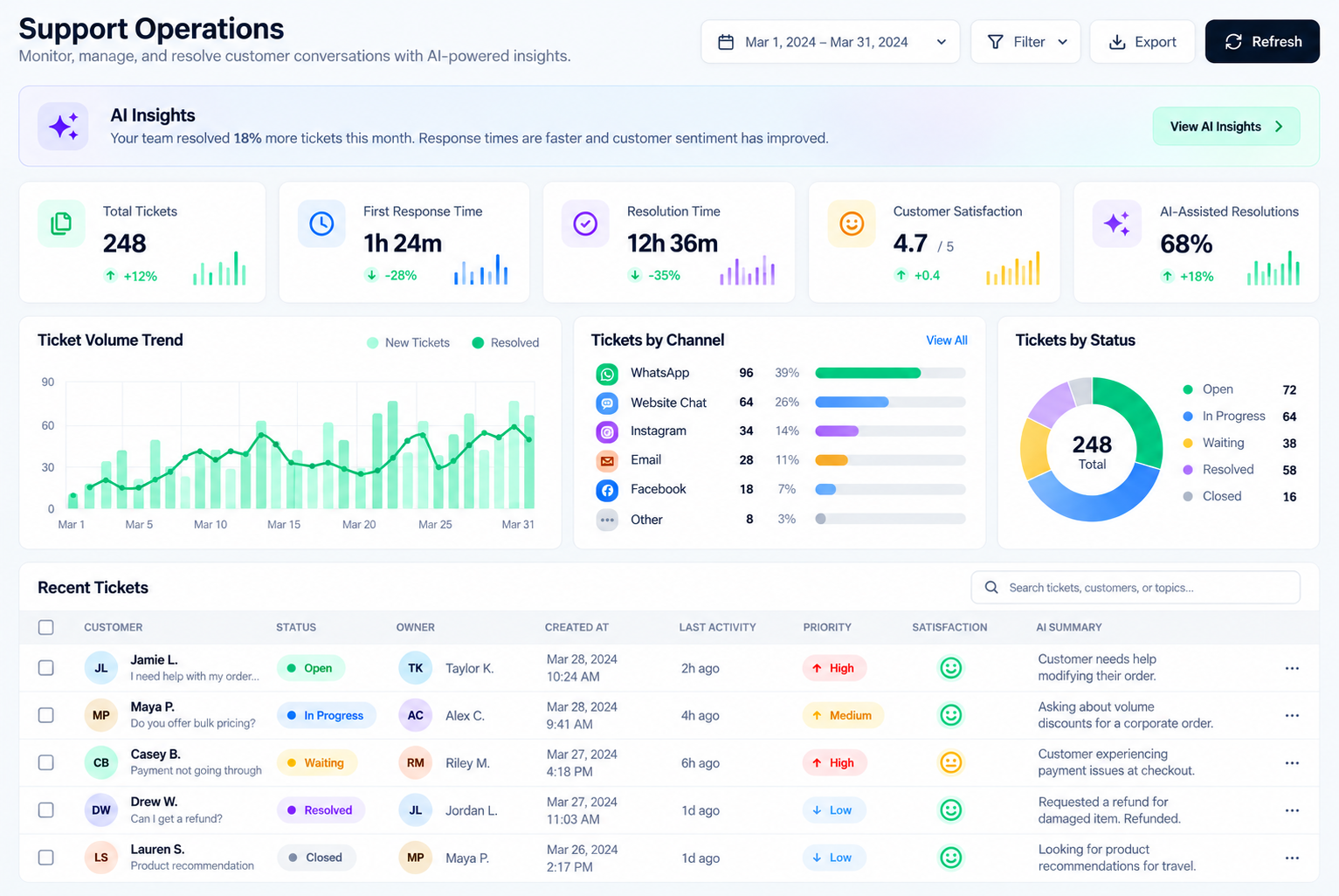Click the AI-Assisted Resolutions sparkle icon
This screenshot has height=896, width=1339.
pyautogui.click(x=1116, y=224)
